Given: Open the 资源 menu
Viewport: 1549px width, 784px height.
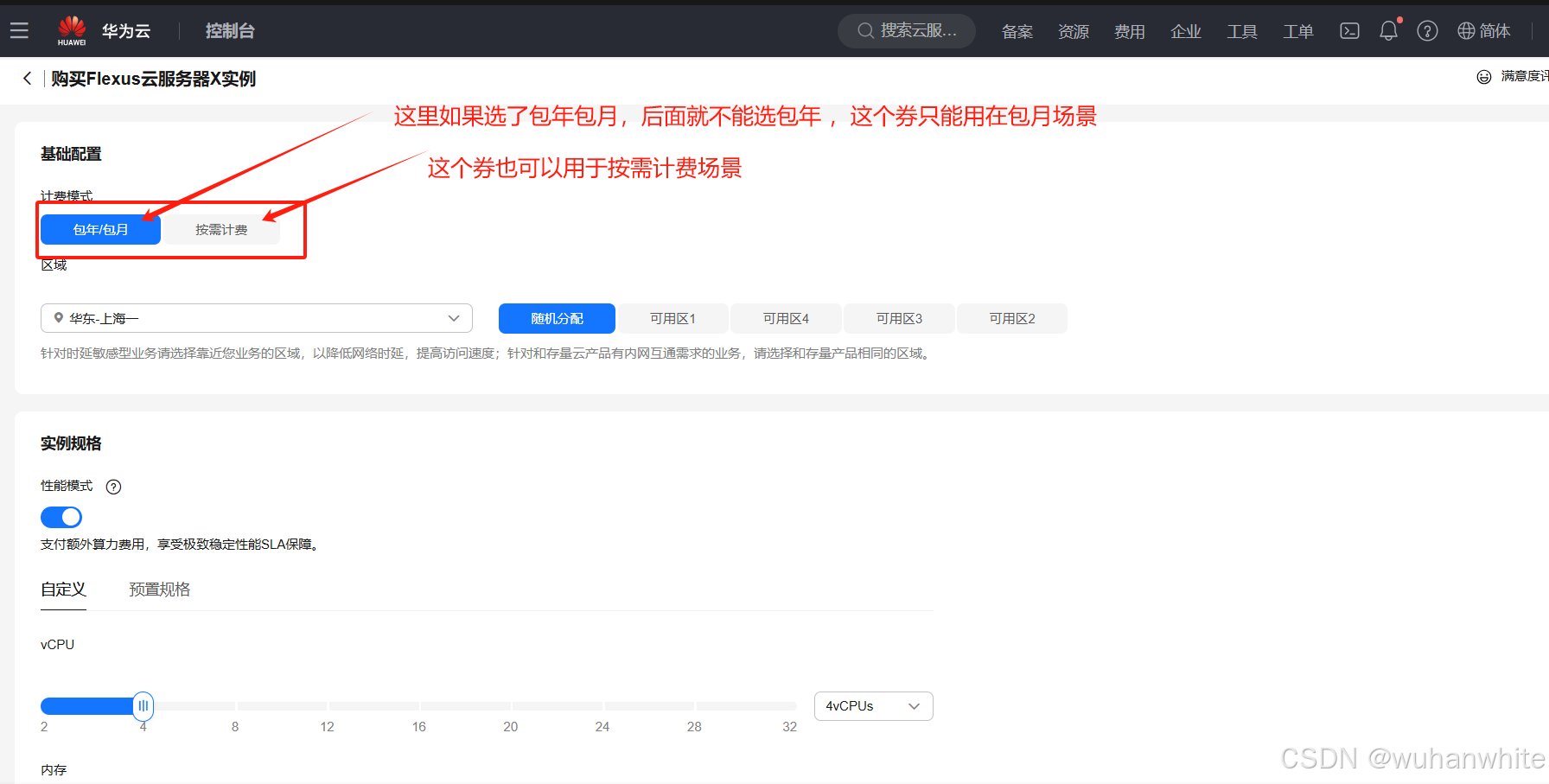Looking at the screenshot, I should pyautogui.click(x=1074, y=32).
